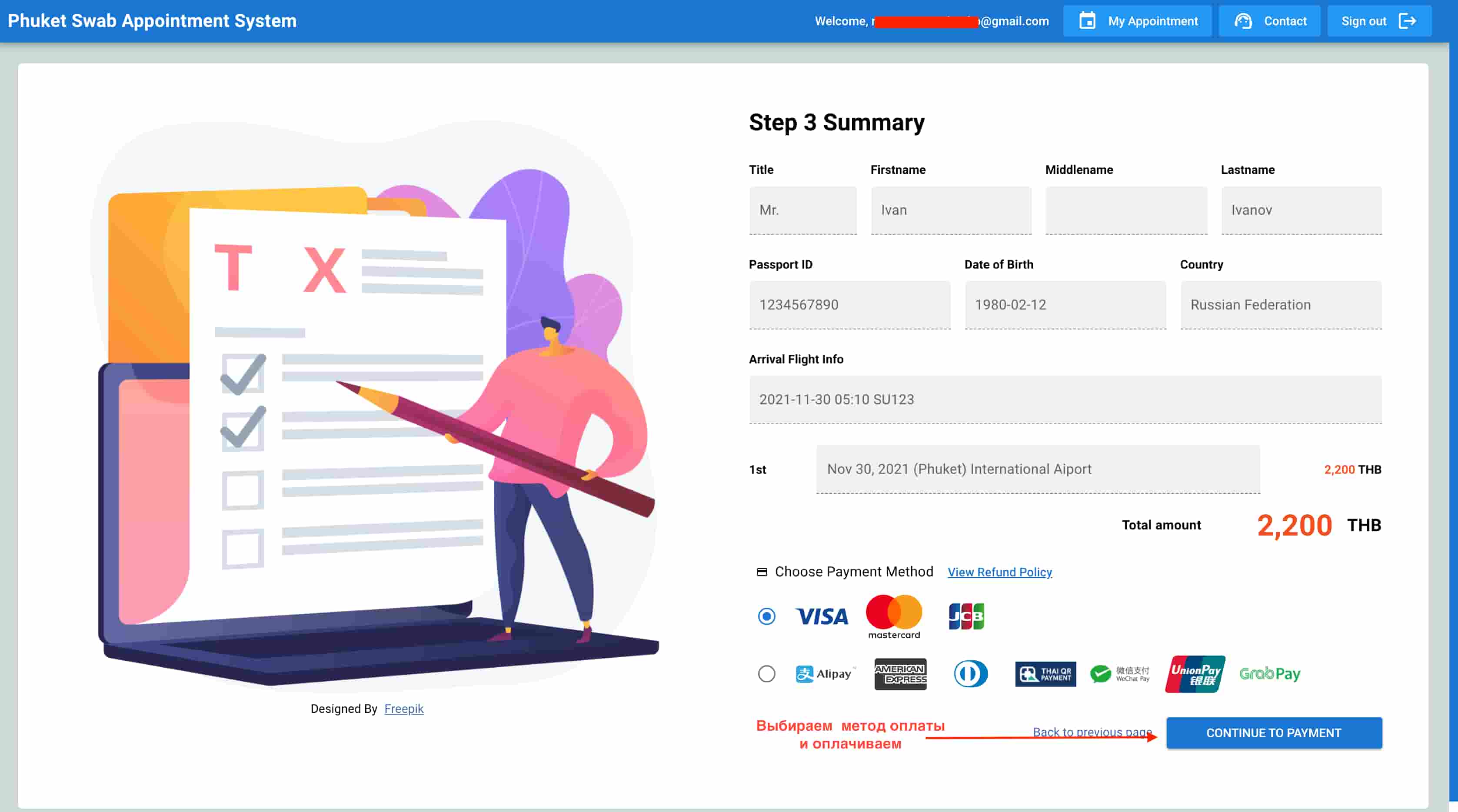This screenshot has width=1458, height=812.
Task: Go back to previous page link
Action: tap(1091, 732)
